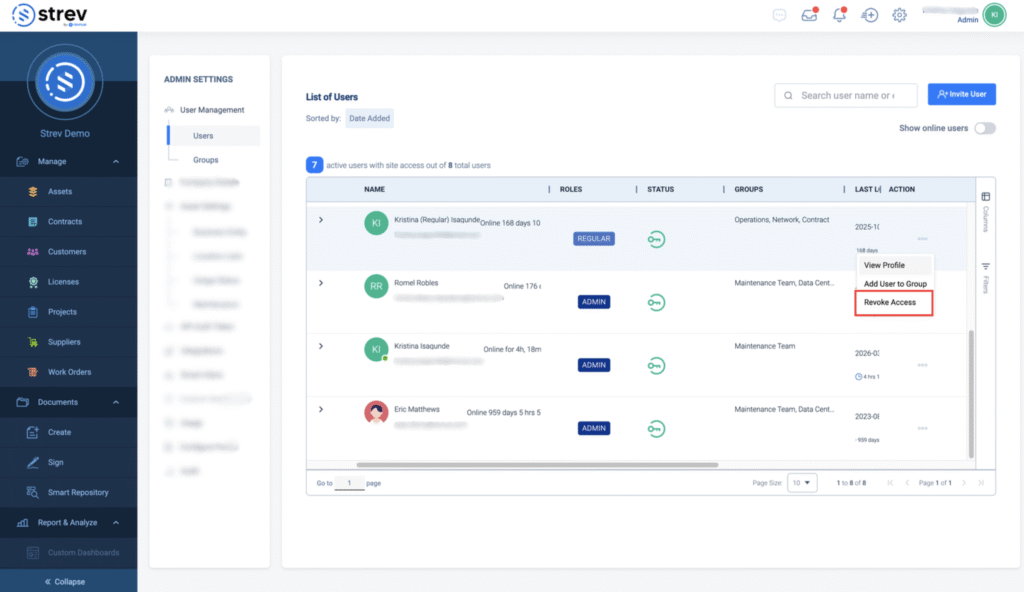This screenshot has width=1024, height=592.
Task: Toggle the Show online users switch
Action: tap(985, 128)
